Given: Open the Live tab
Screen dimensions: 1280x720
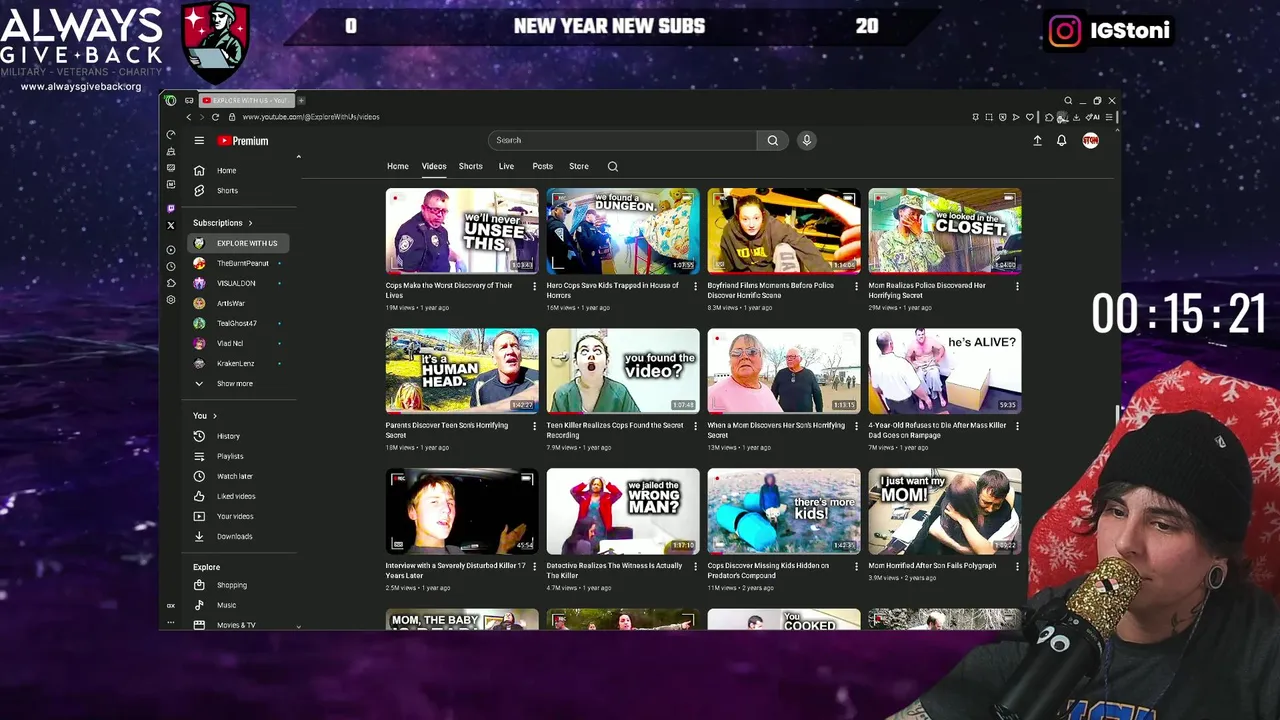Looking at the screenshot, I should coord(506,166).
